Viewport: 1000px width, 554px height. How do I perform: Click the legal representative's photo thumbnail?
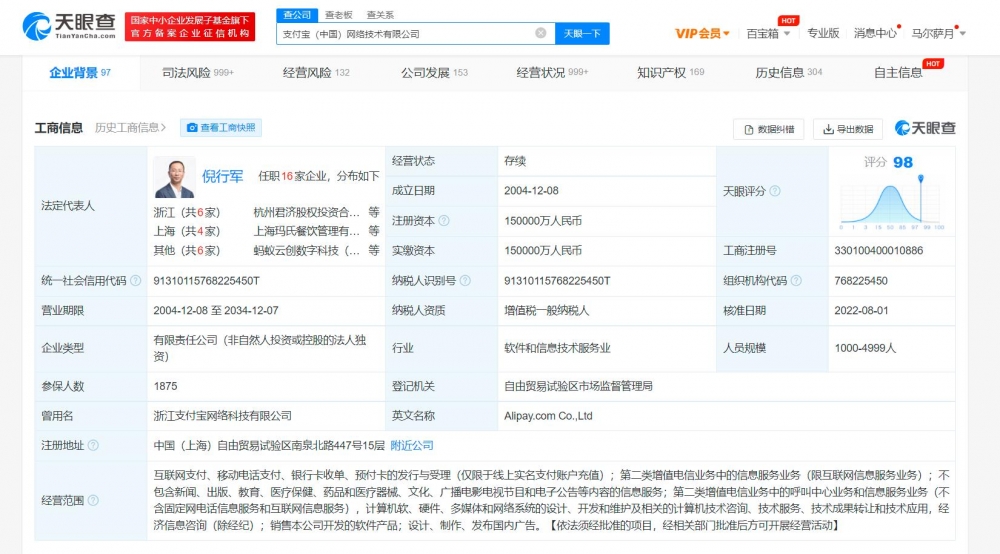(174, 177)
